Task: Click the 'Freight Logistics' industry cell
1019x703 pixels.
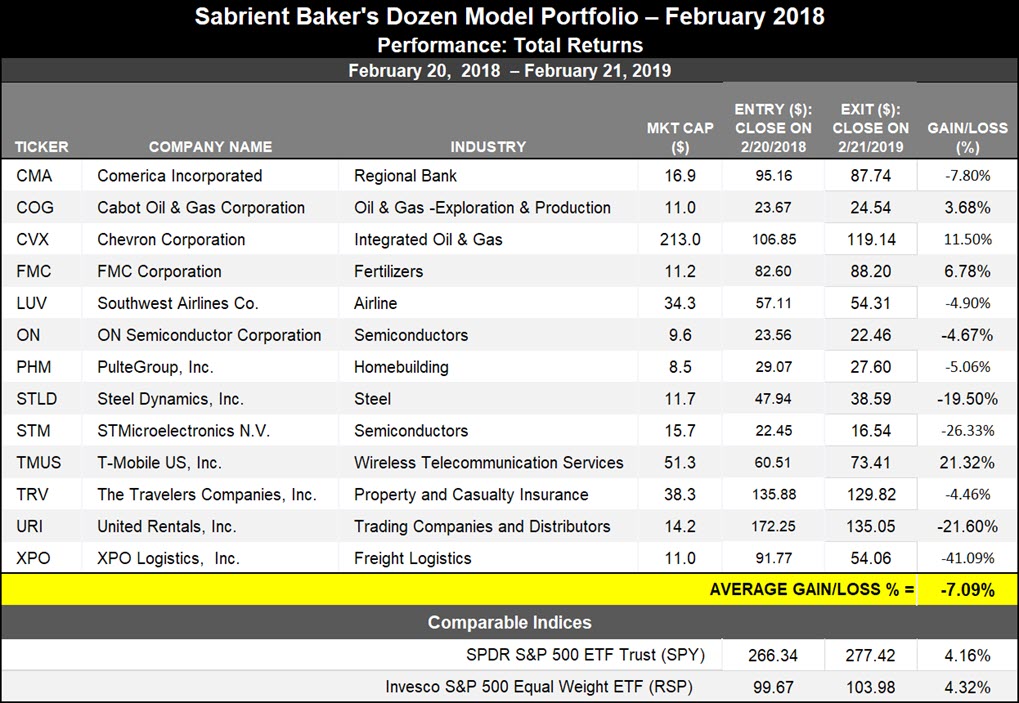Action: click(x=413, y=557)
